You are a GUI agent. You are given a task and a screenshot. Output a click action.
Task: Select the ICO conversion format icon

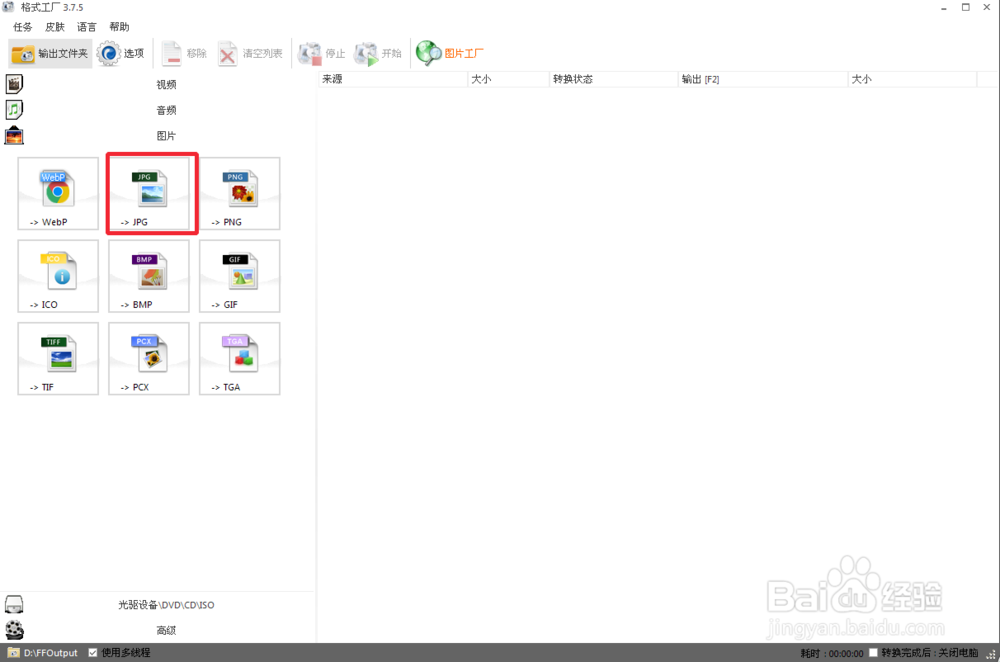58,276
